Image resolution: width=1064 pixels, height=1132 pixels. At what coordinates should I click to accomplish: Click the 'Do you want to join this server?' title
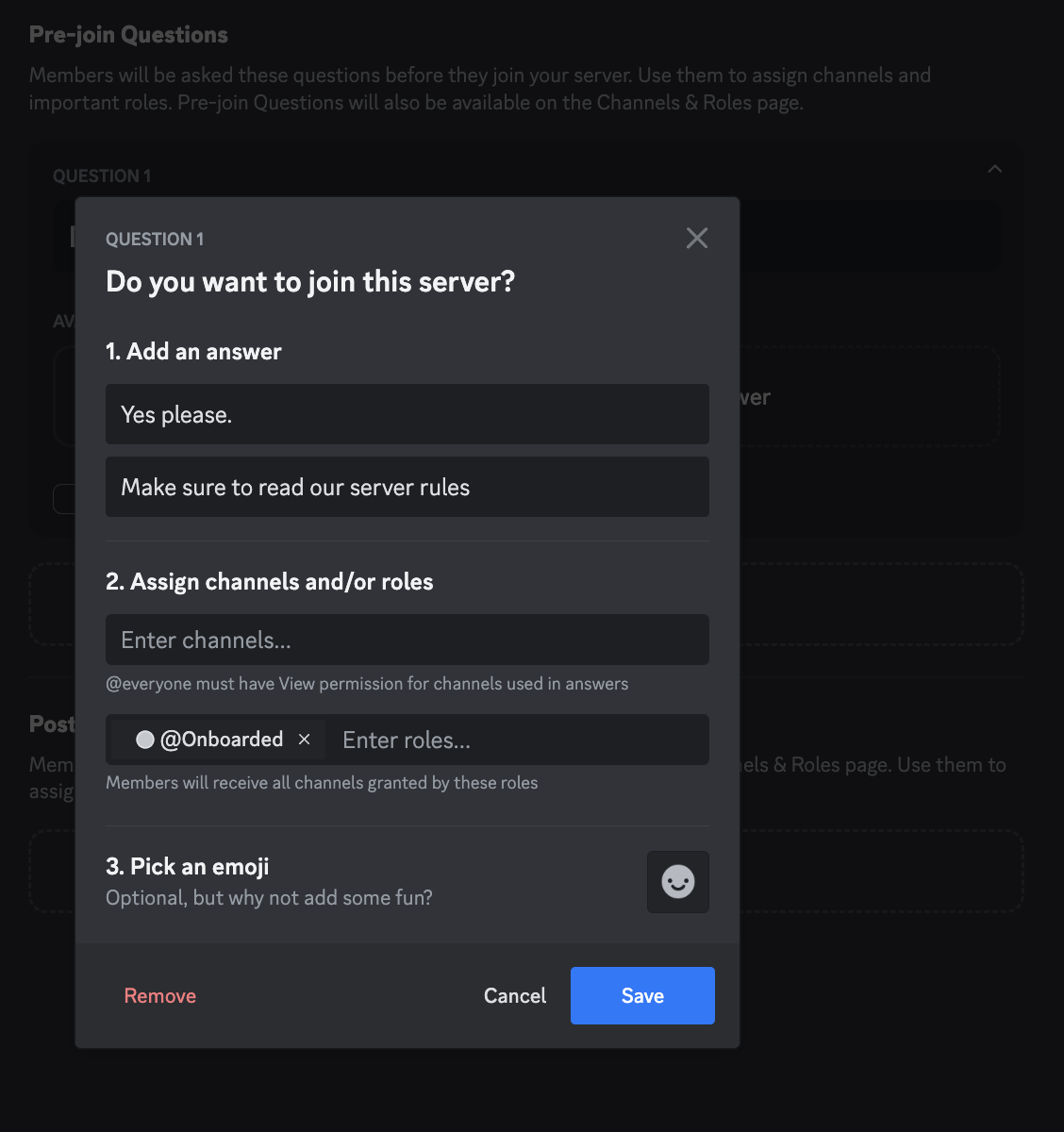(310, 282)
